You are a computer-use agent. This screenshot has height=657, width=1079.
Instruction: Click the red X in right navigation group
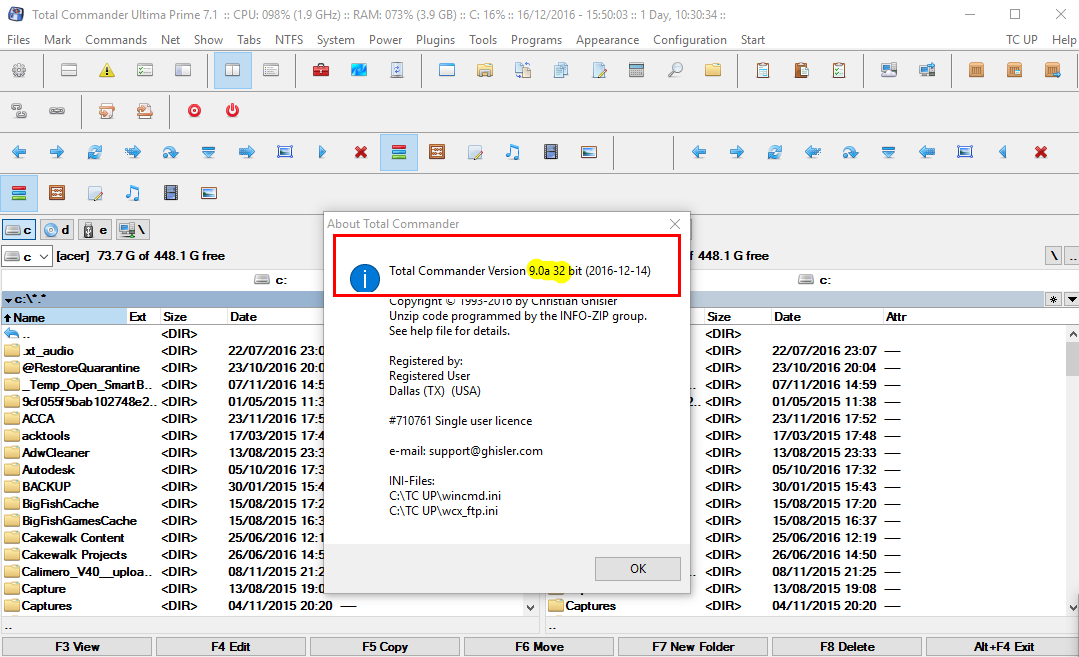coord(1040,152)
